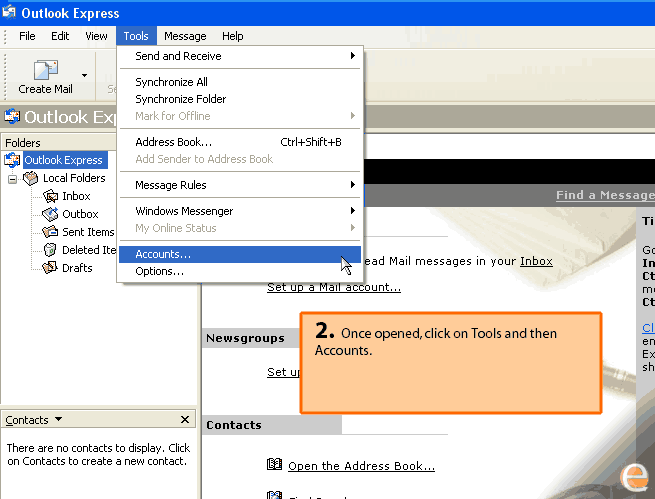
Task: Select the Outbox folder icon
Action: pyautogui.click(x=50, y=214)
